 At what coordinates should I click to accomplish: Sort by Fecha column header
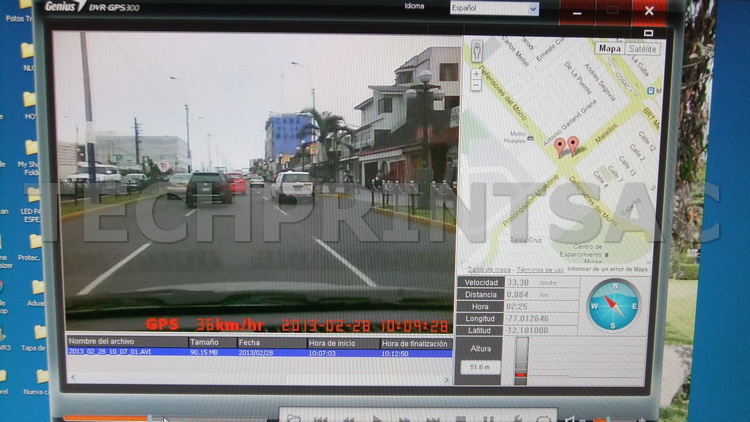pyautogui.click(x=272, y=343)
